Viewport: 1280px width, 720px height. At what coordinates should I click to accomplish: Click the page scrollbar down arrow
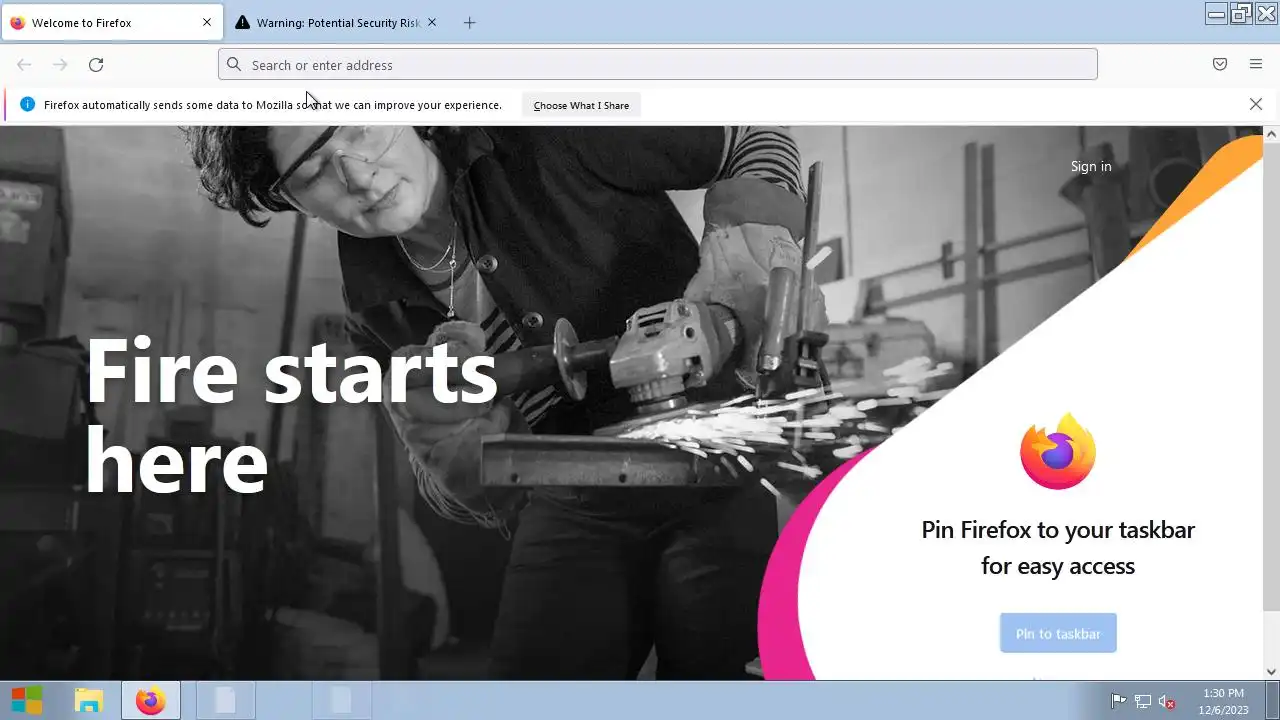point(1272,672)
